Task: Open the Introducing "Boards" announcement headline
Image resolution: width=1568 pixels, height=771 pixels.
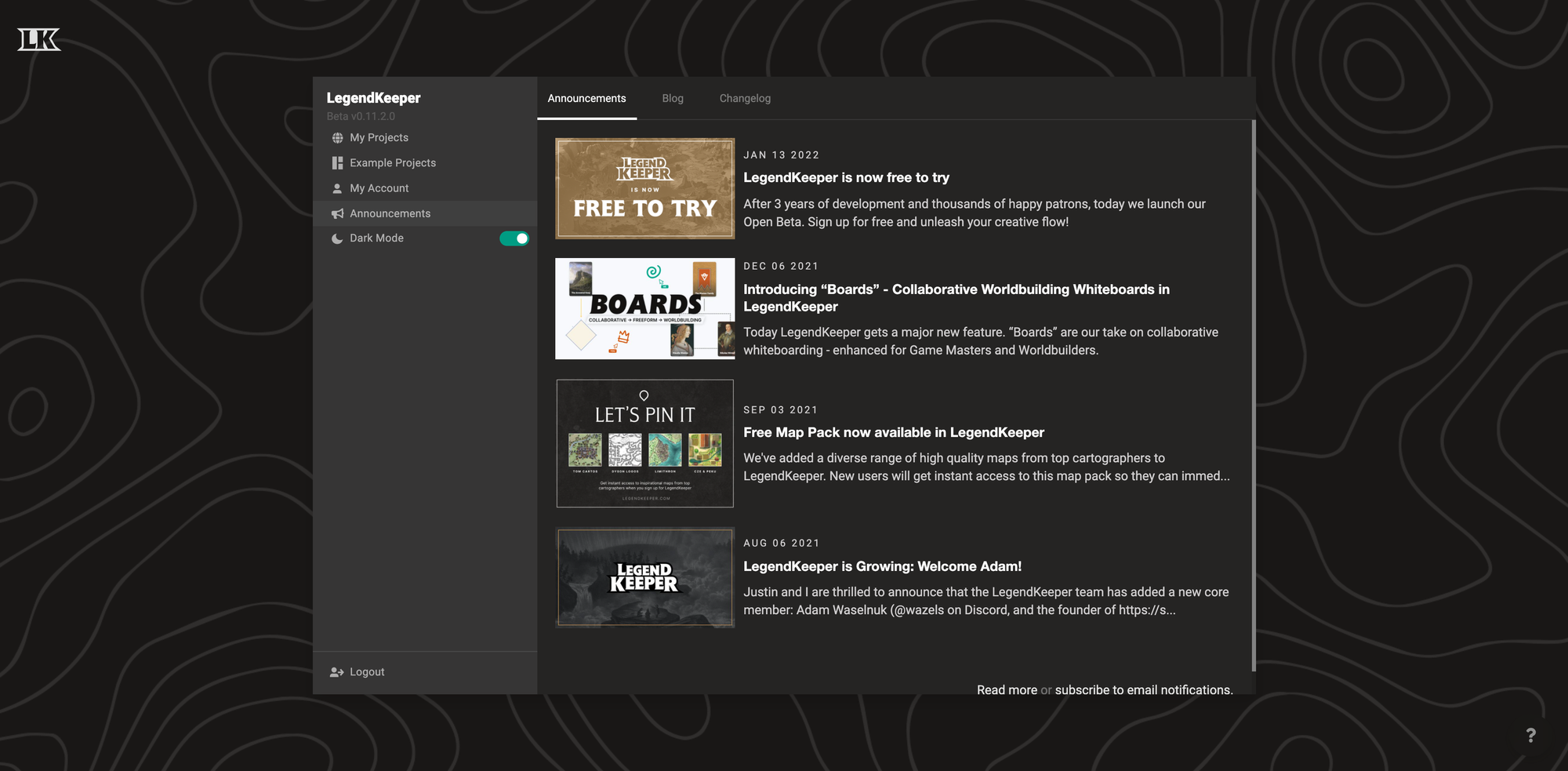Action: pyautogui.click(x=956, y=298)
